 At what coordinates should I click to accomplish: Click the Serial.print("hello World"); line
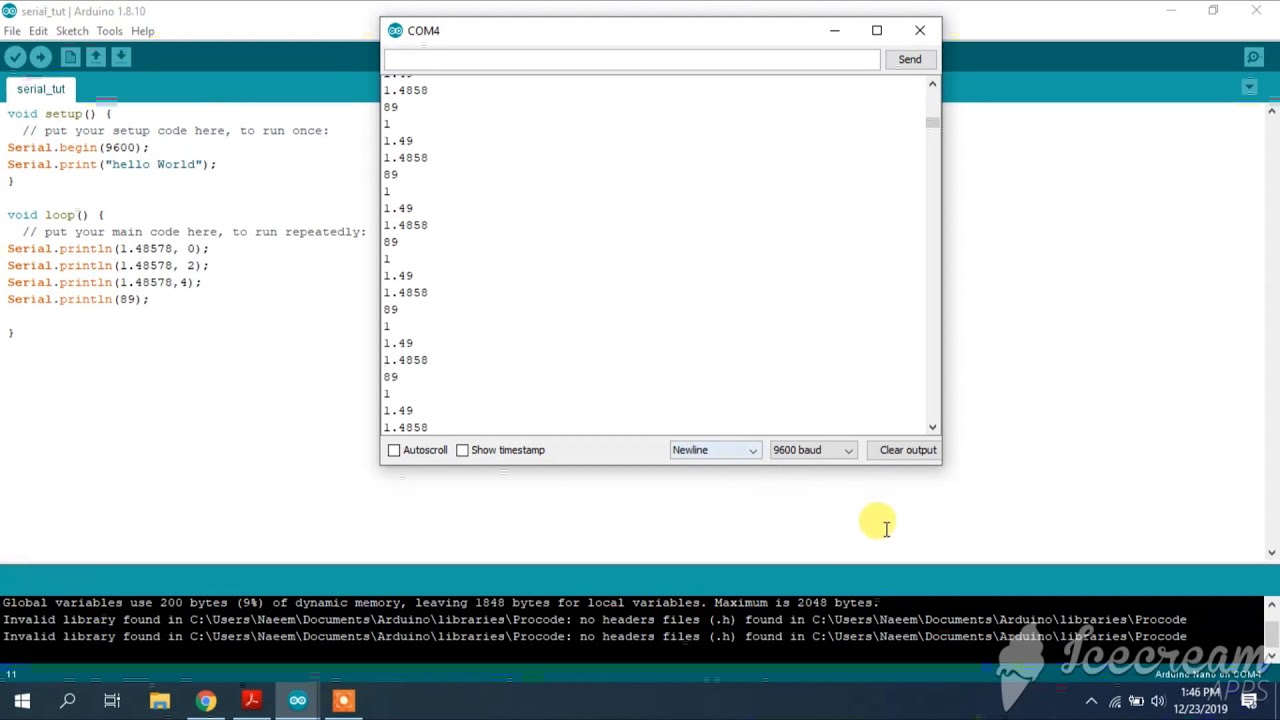coord(111,164)
